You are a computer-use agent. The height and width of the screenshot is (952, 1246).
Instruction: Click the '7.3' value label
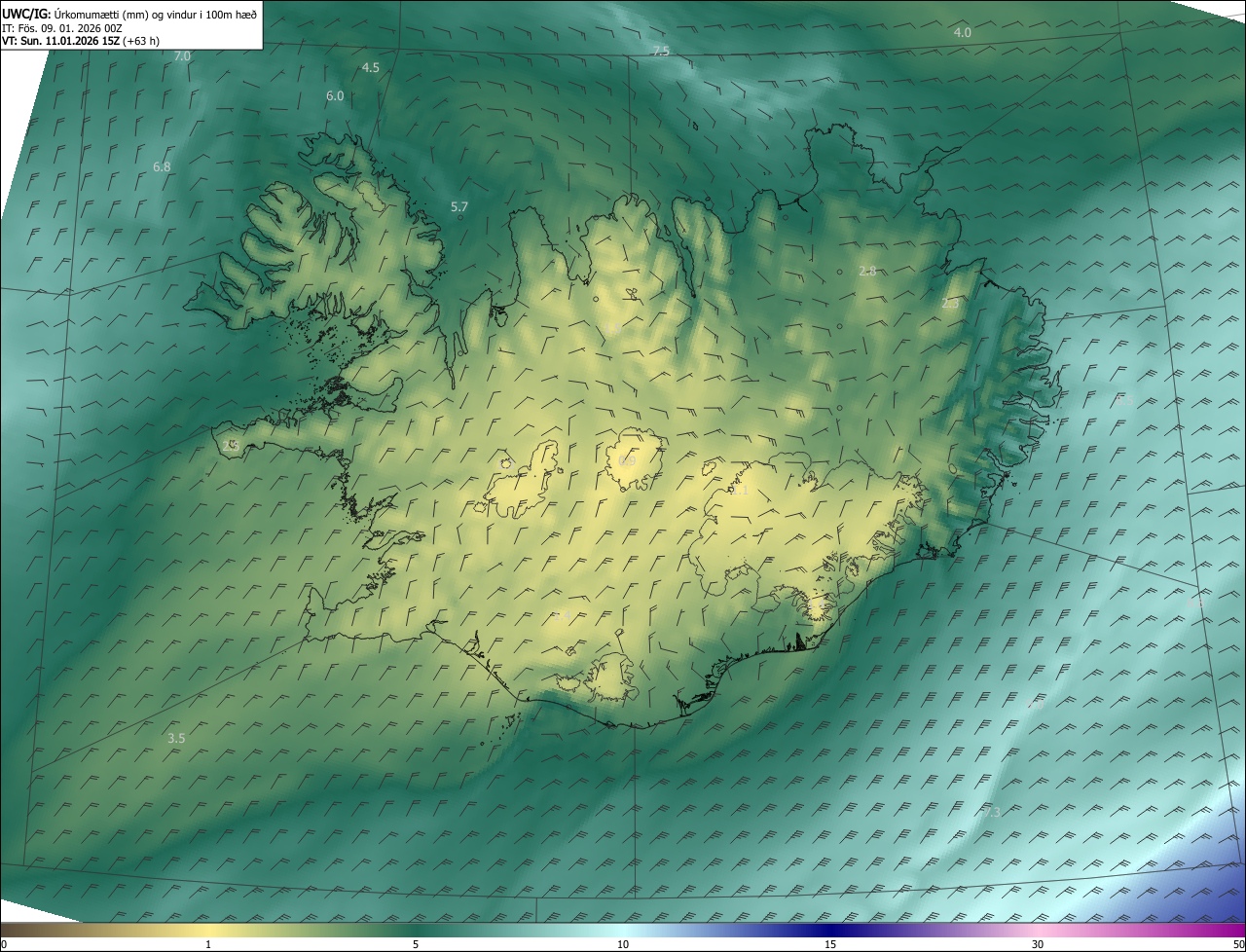[991, 812]
